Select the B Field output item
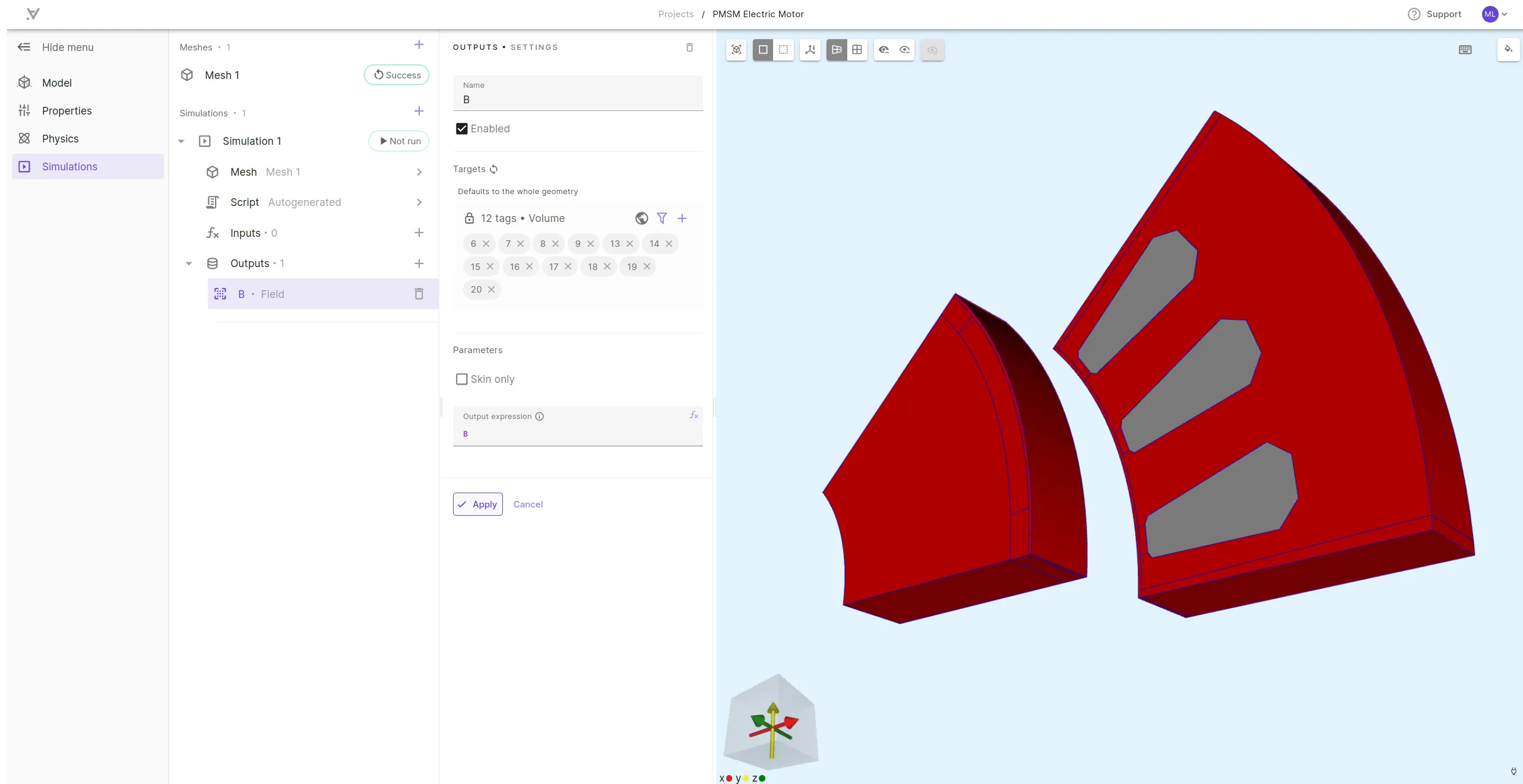 click(x=323, y=294)
